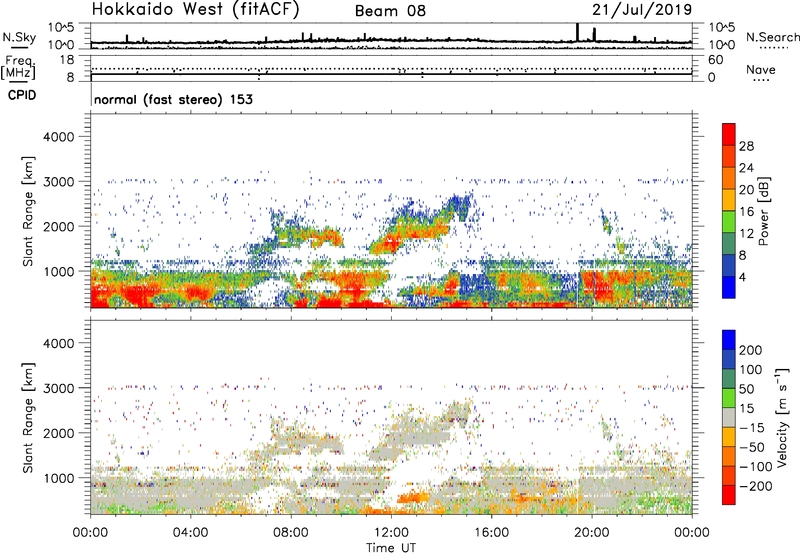Click the '20:00' time tick label
This screenshot has height=554, width=800.
point(591,533)
